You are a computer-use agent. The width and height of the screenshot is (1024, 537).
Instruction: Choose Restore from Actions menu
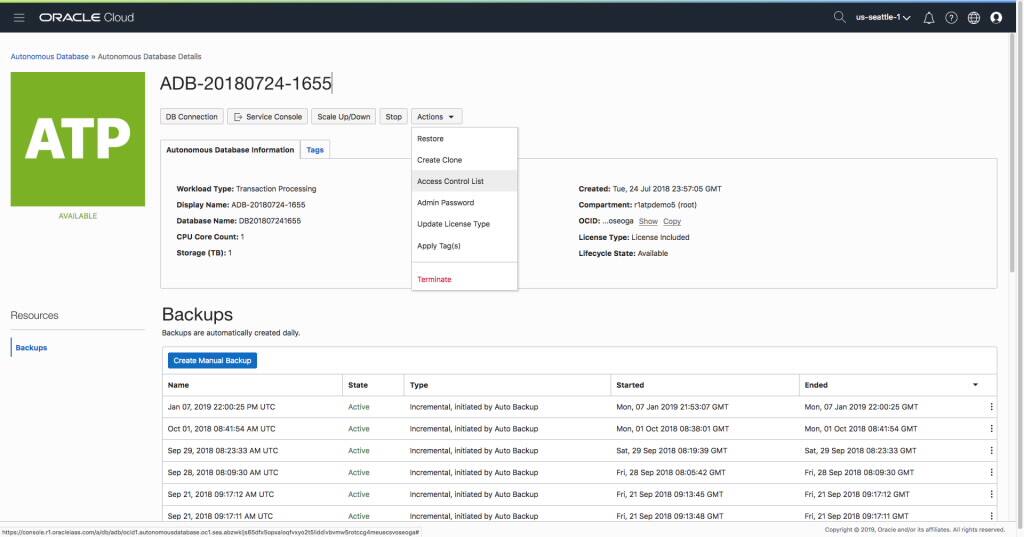pyautogui.click(x=430, y=138)
